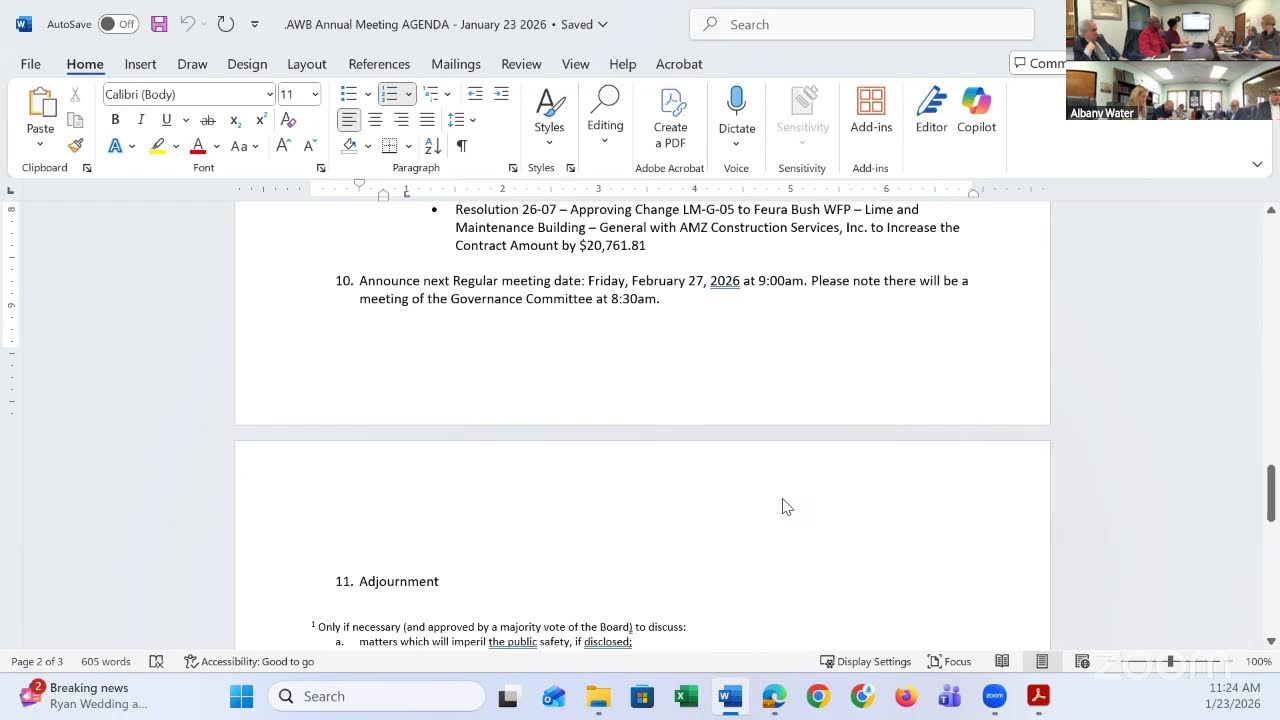Expand Paste options arrow
1280x720 pixels.
coord(40,143)
